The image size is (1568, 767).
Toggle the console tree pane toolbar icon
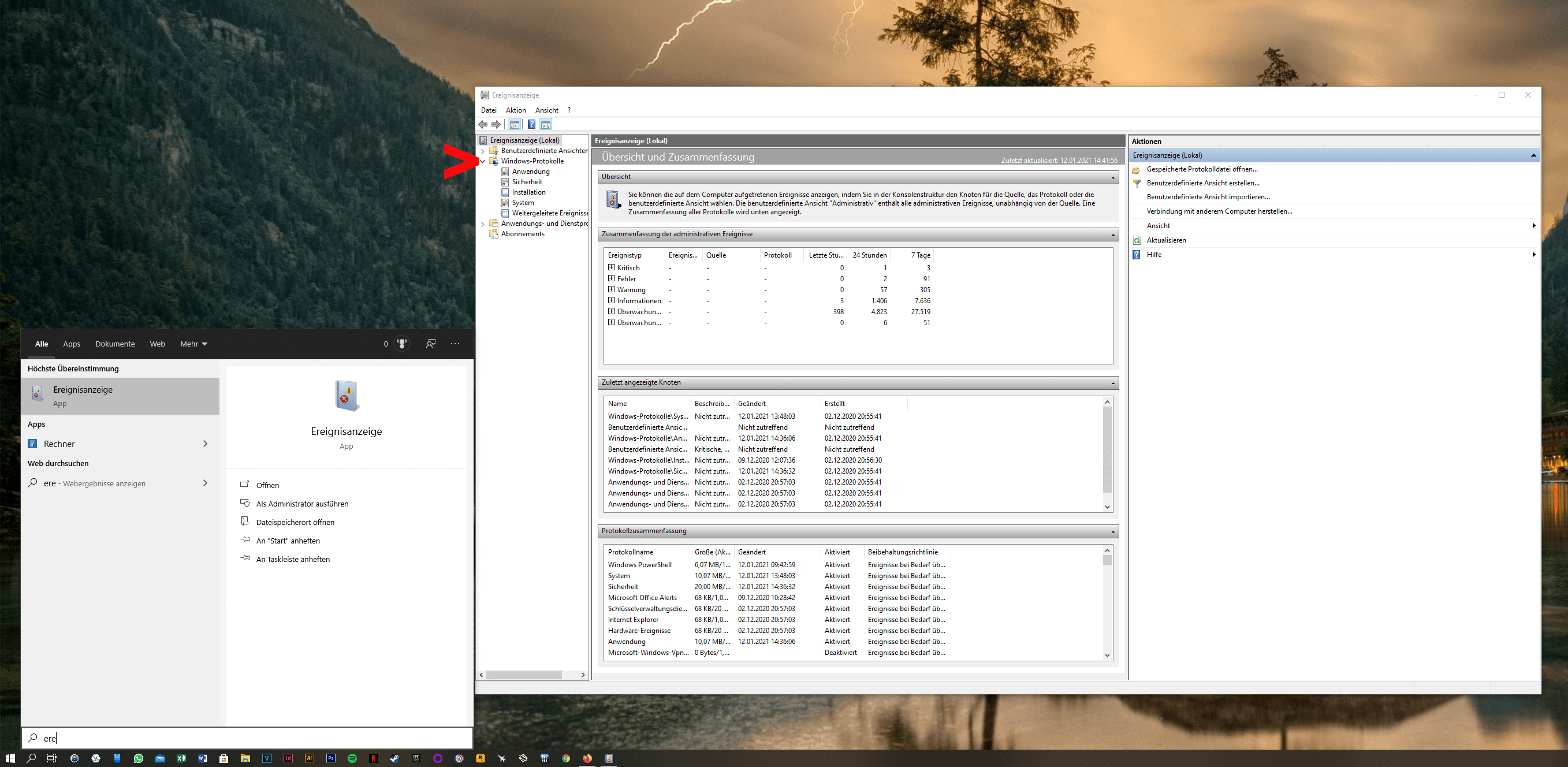(x=515, y=125)
